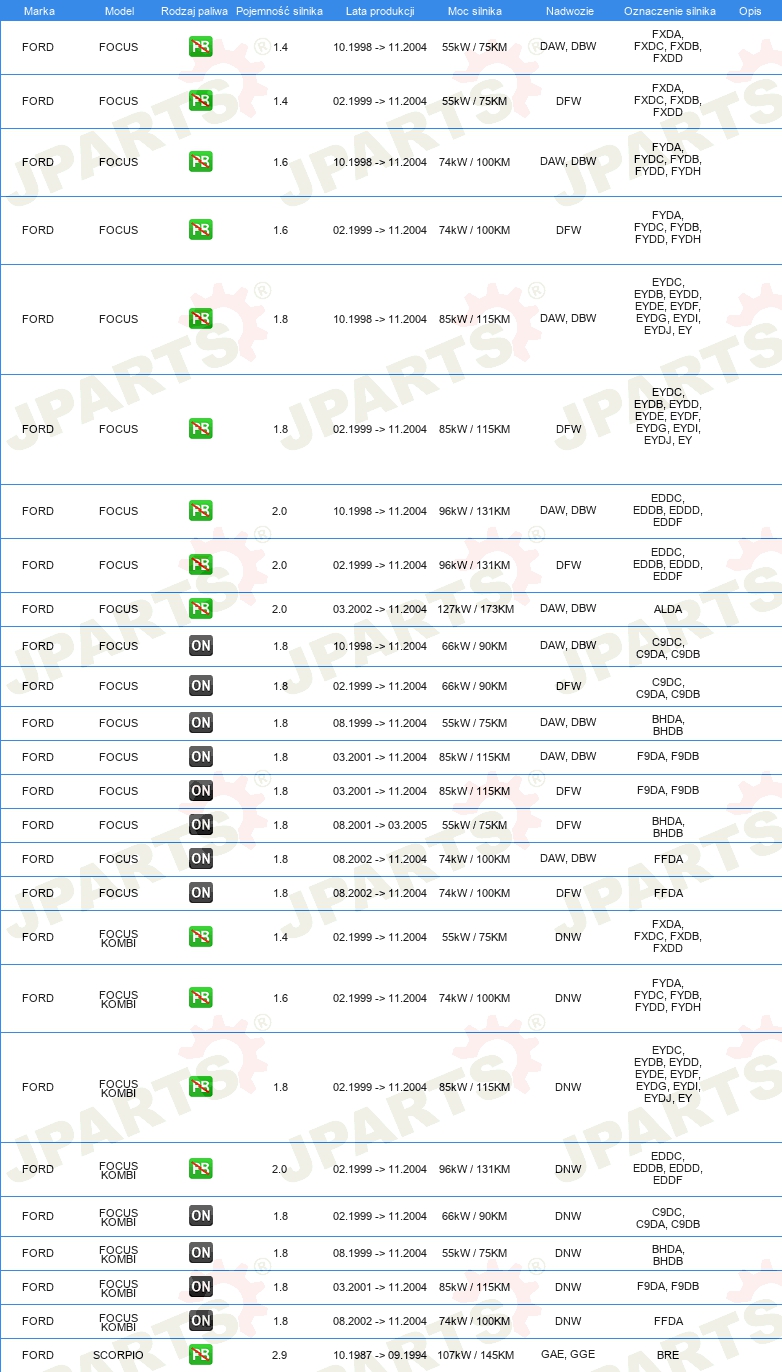Click the ON icon for Focus Kombi 66kW
This screenshot has width=782, height=1372.
point(201,1216)
